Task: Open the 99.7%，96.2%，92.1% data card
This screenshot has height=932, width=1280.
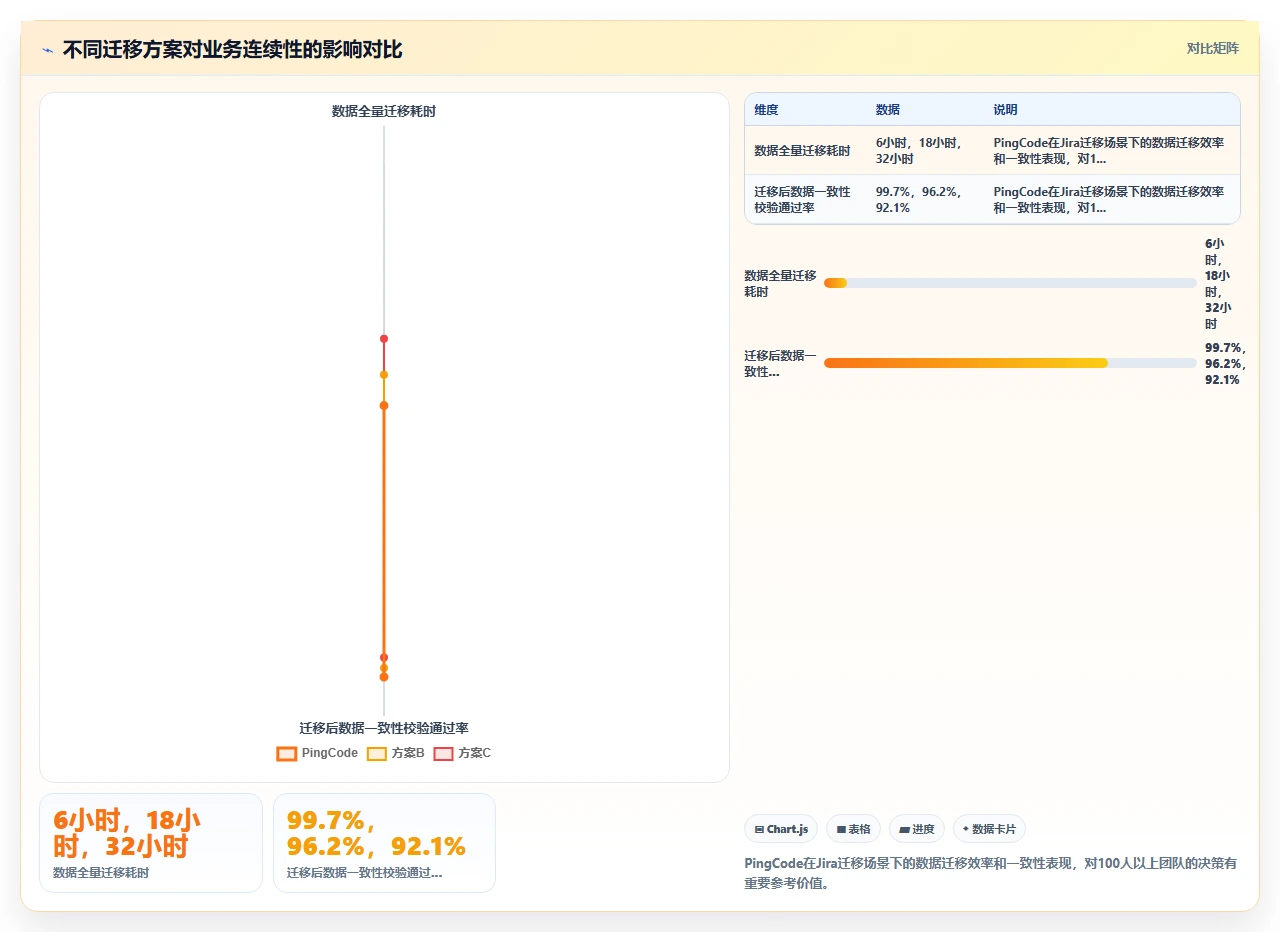Action: pyautogui.click(x=384, y=843)
